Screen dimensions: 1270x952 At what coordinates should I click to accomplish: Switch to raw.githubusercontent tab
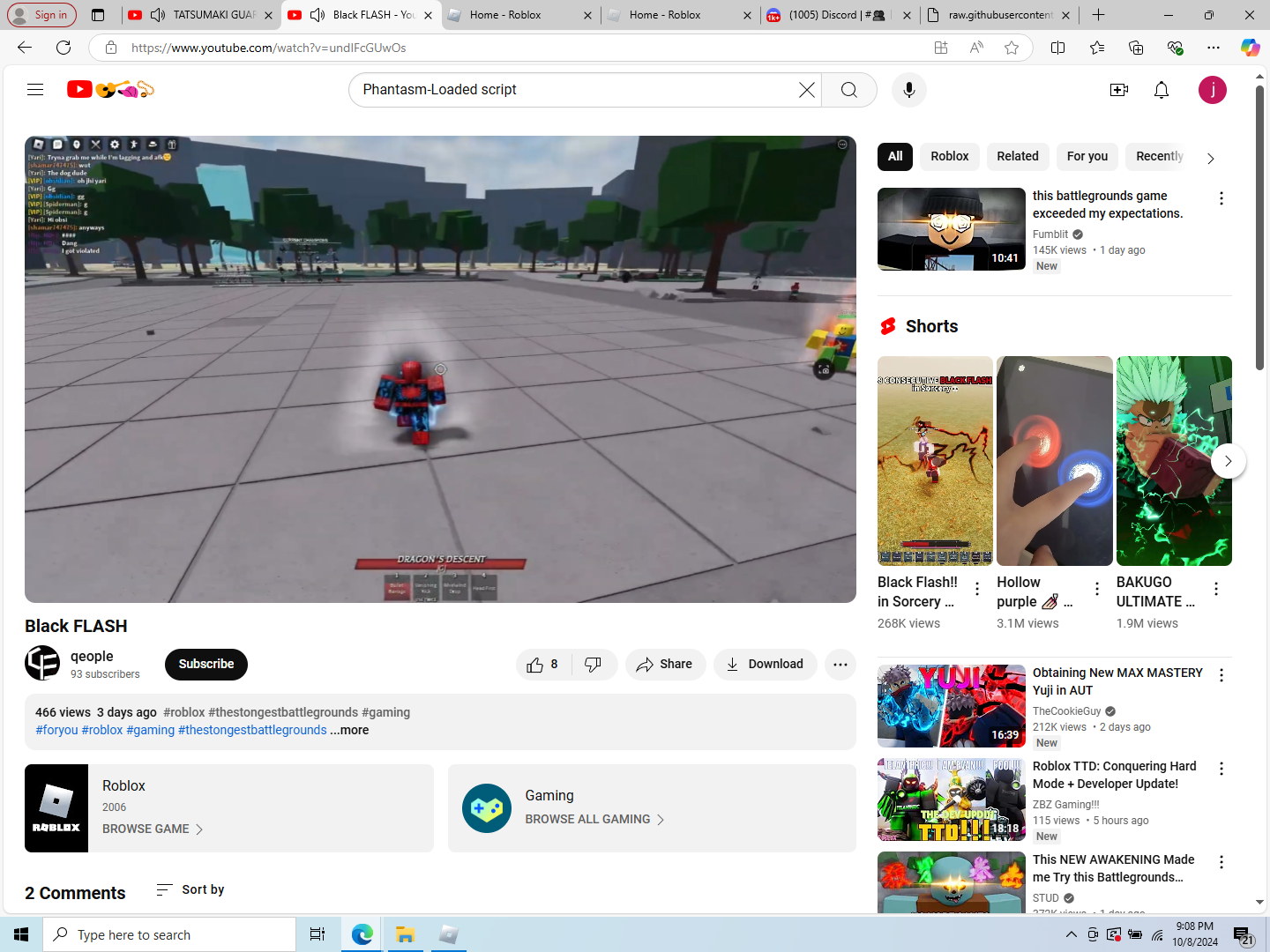click(x=1000, y=15)
